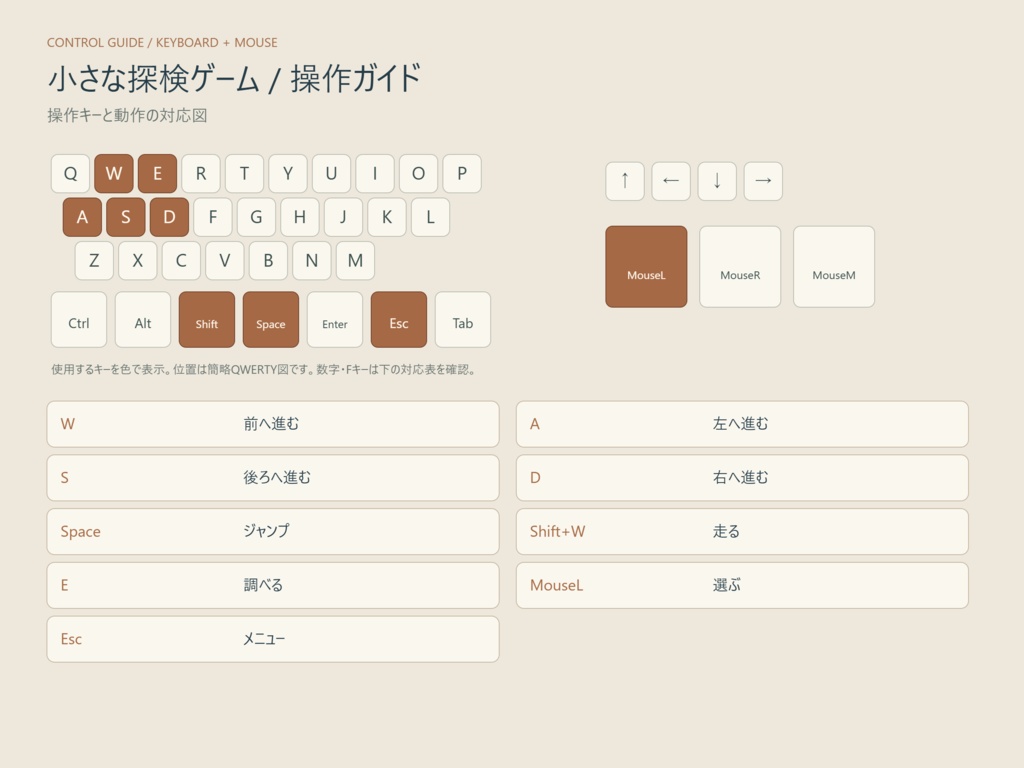Click the highlighted Shift key
The width and height of the screenshot is (1024, 768).
pyautogui.click(x=207, y=320)
